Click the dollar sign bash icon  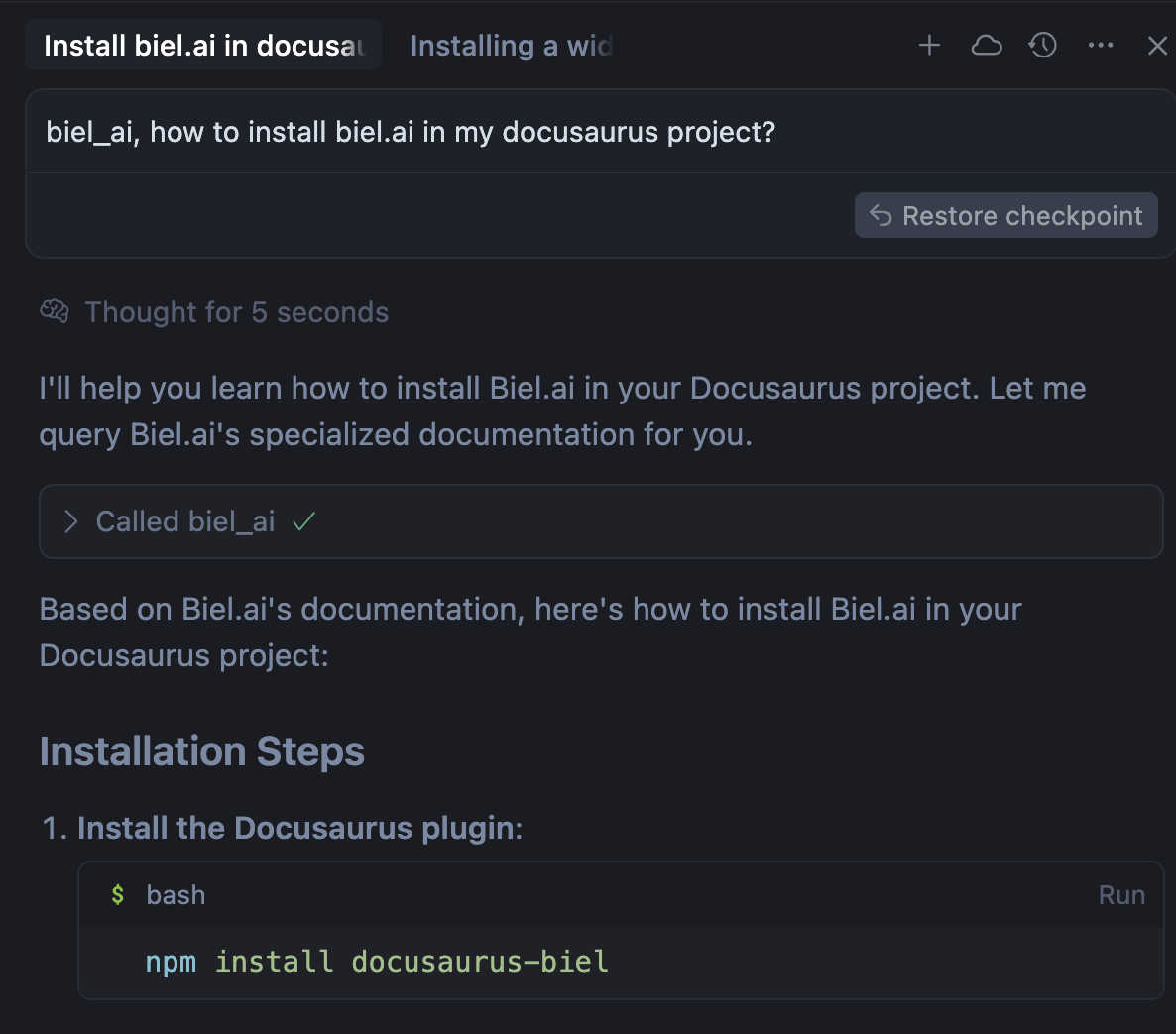click(x=117, y=894)
